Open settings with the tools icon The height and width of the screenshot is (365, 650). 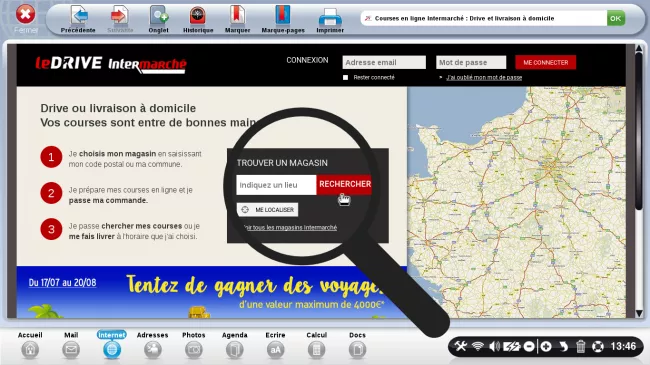(461, 346)
